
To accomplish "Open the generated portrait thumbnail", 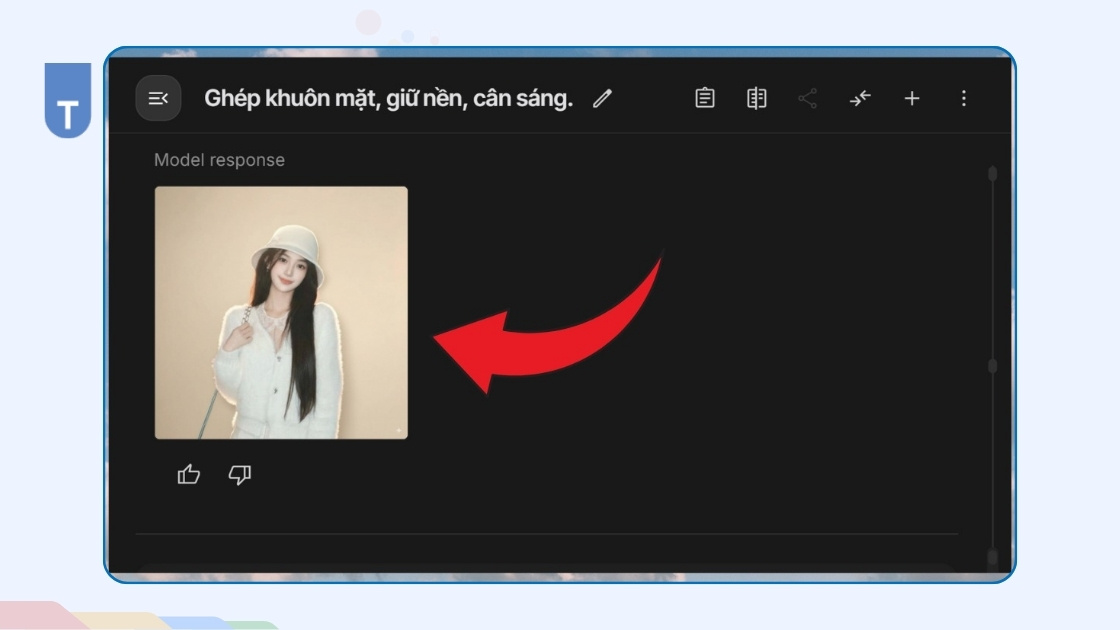I will 280,312.
